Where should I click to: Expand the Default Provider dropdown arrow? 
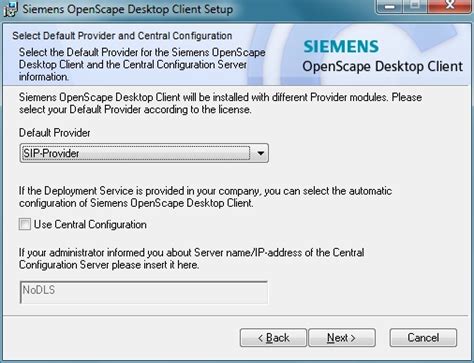tap(260, 153)
